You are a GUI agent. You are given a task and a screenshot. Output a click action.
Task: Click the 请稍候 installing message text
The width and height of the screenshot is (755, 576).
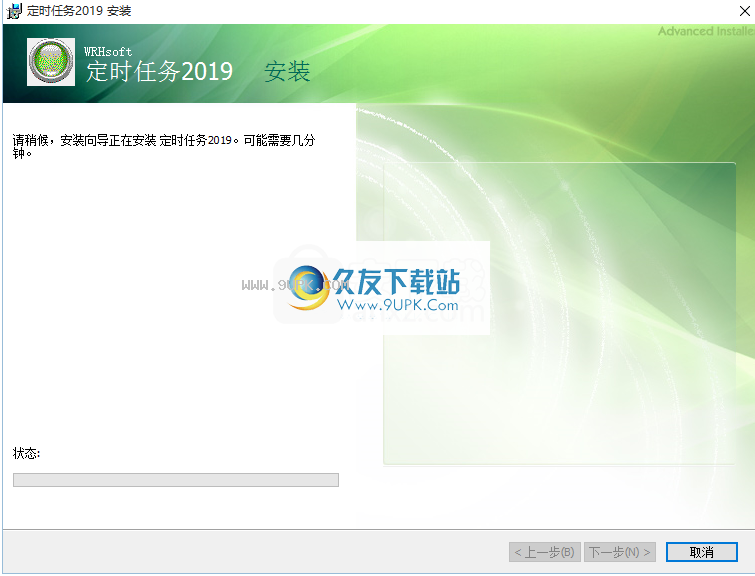coord(164,146)
